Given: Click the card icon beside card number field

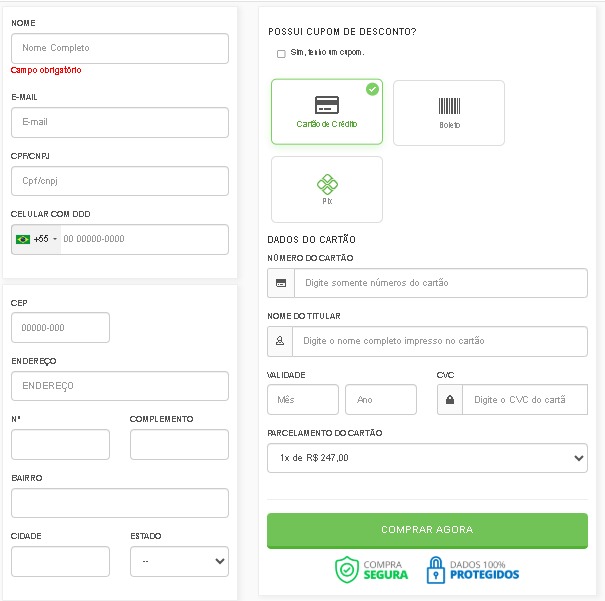Looking at the screenshot, I should click(x=281, y=283).
